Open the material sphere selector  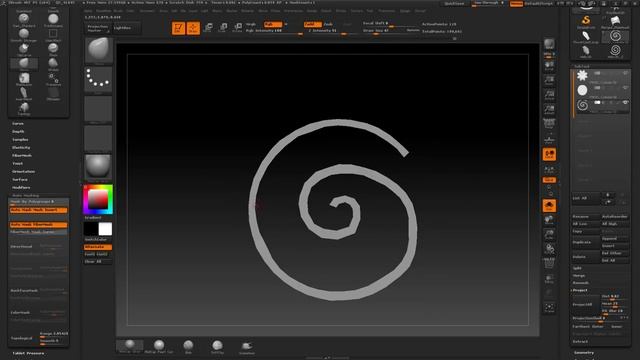[98, 167]
